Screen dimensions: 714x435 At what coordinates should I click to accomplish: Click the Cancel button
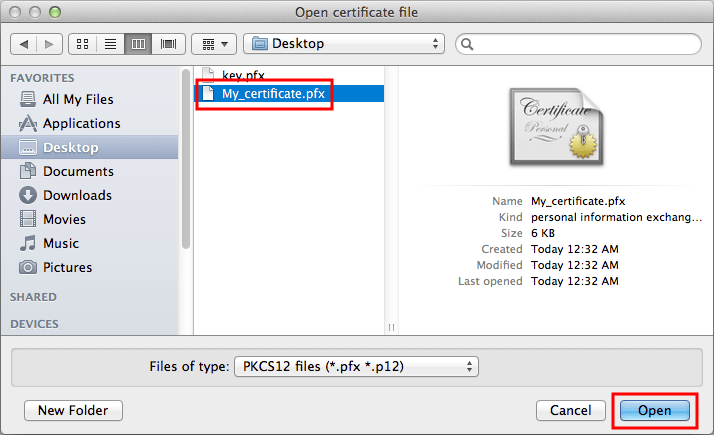(x=571, y=410)
